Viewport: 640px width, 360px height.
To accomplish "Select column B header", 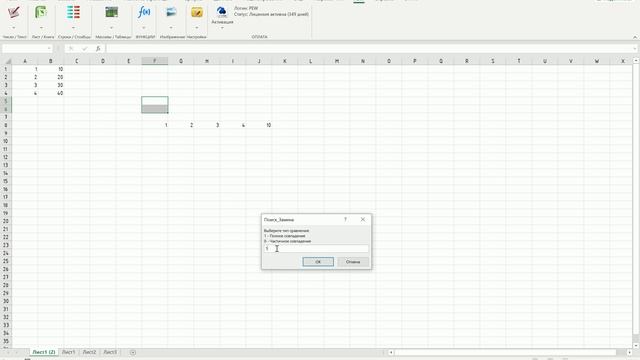I will coord(51,61).
